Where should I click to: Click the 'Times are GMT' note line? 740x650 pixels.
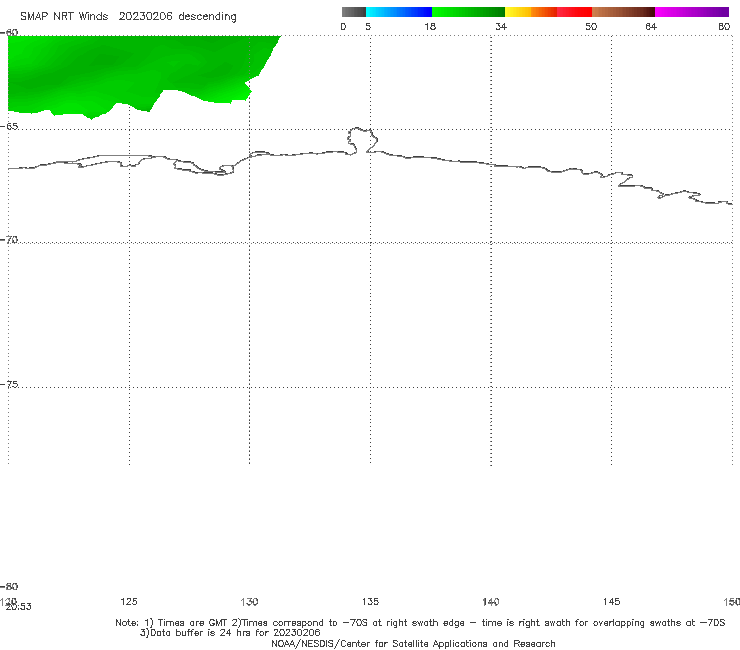pyautogui.click(x=420, y=623)
